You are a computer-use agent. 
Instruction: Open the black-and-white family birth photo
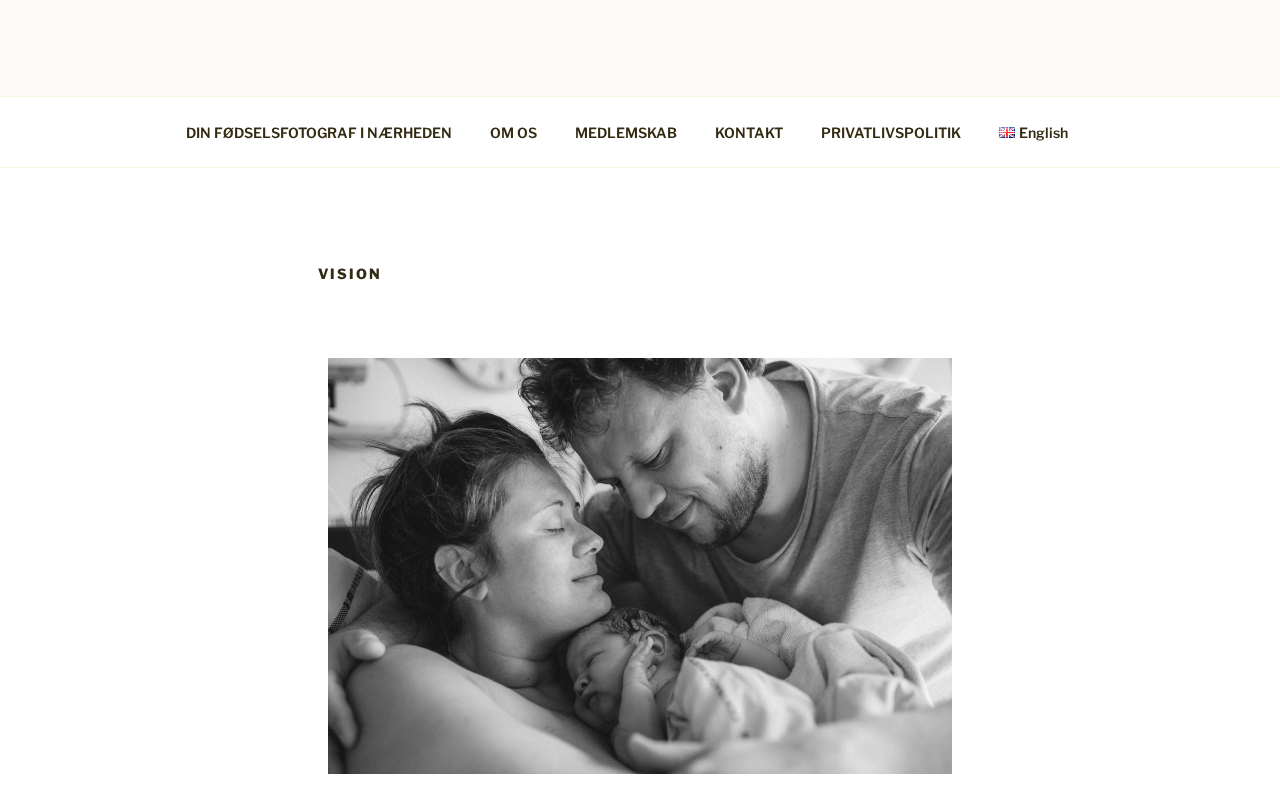[640, 566]
